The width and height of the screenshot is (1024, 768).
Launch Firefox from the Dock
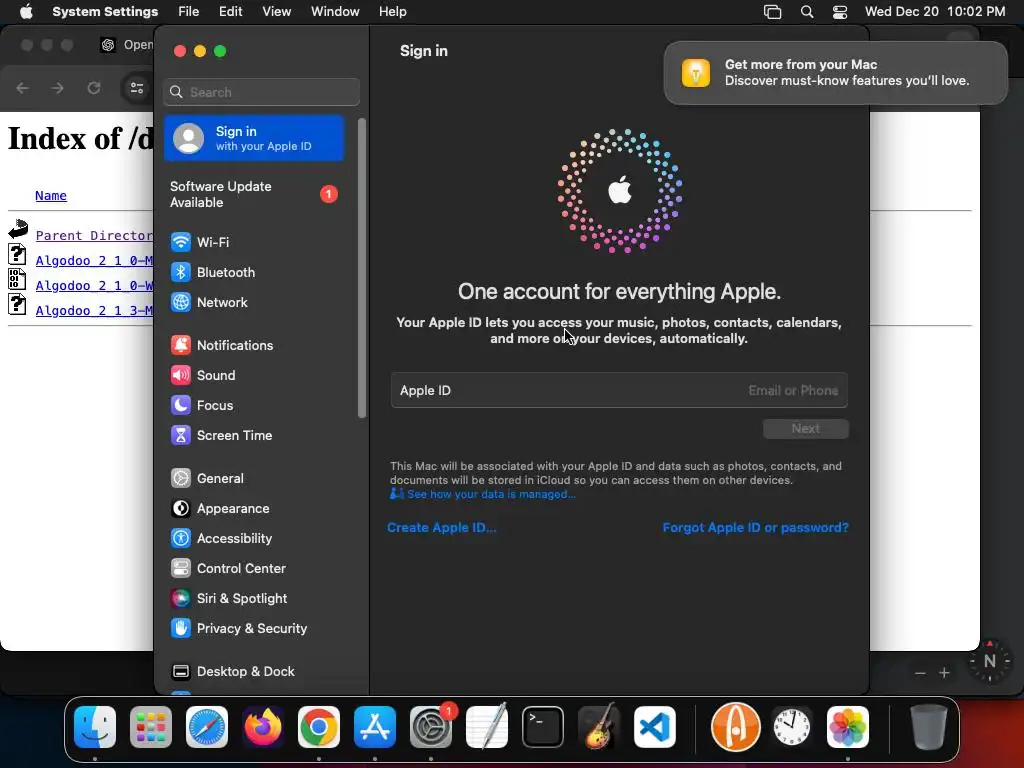pos(263,727)
